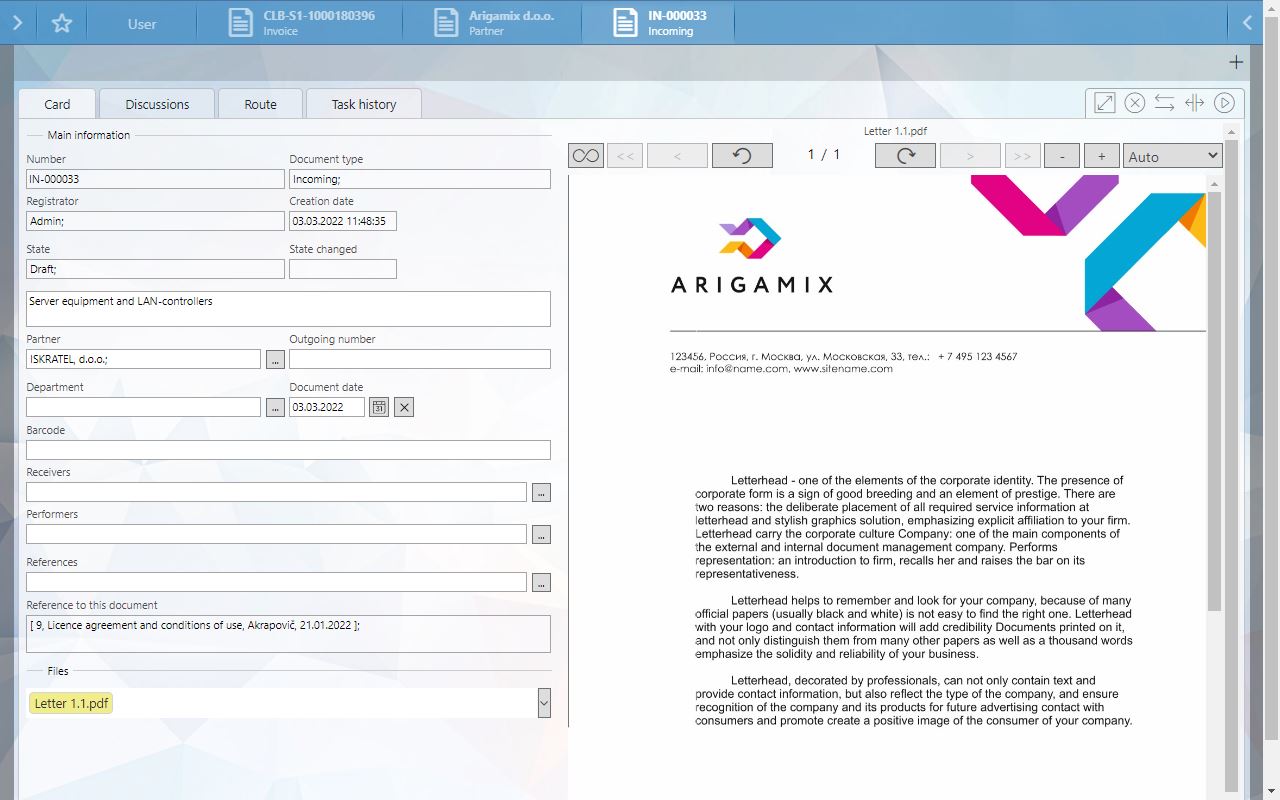Collapse the right panel with the chevron

point(1247,22)
